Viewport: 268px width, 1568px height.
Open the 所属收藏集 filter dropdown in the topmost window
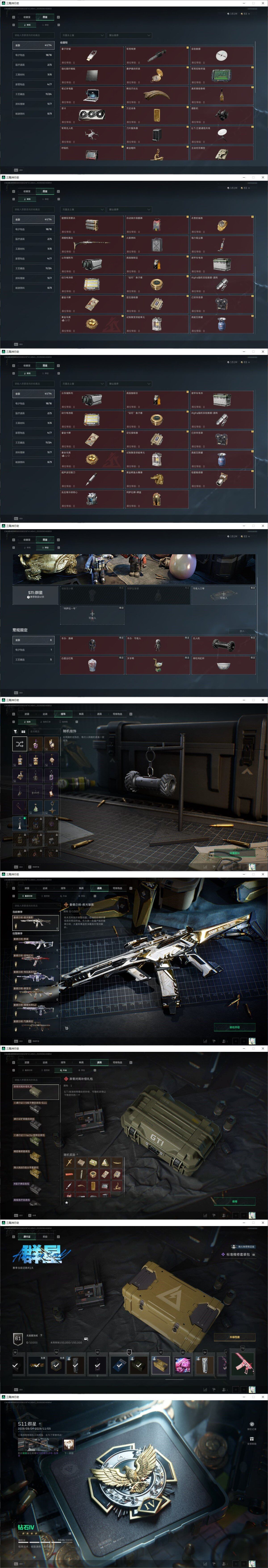coord(83,35)
